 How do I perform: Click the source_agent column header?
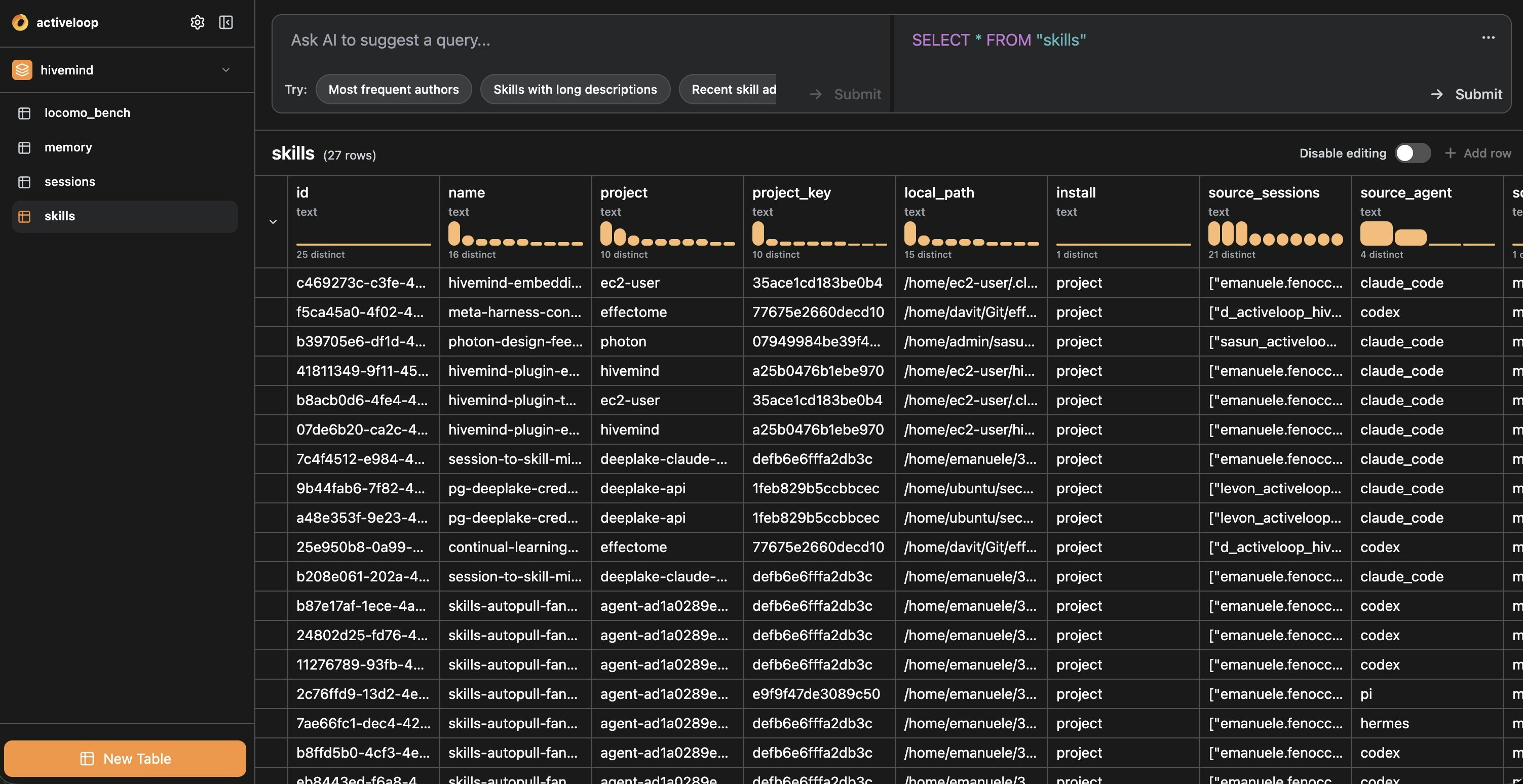[1427, 221]
